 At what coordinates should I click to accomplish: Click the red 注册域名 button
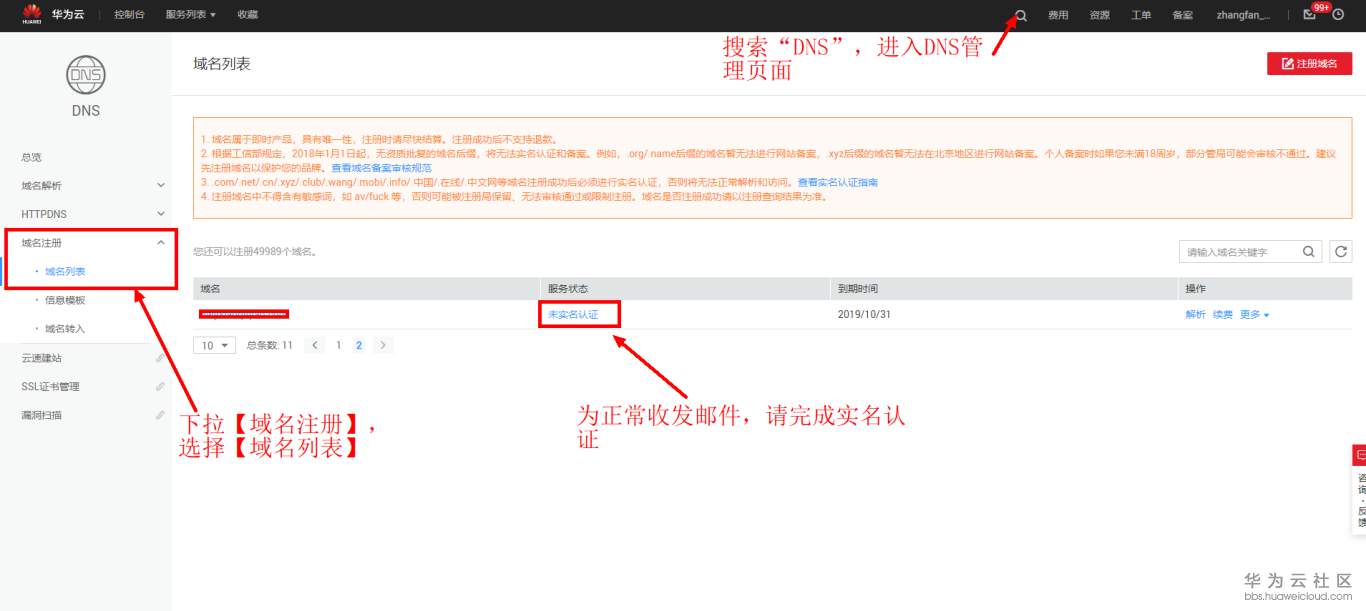(1310, 63)
